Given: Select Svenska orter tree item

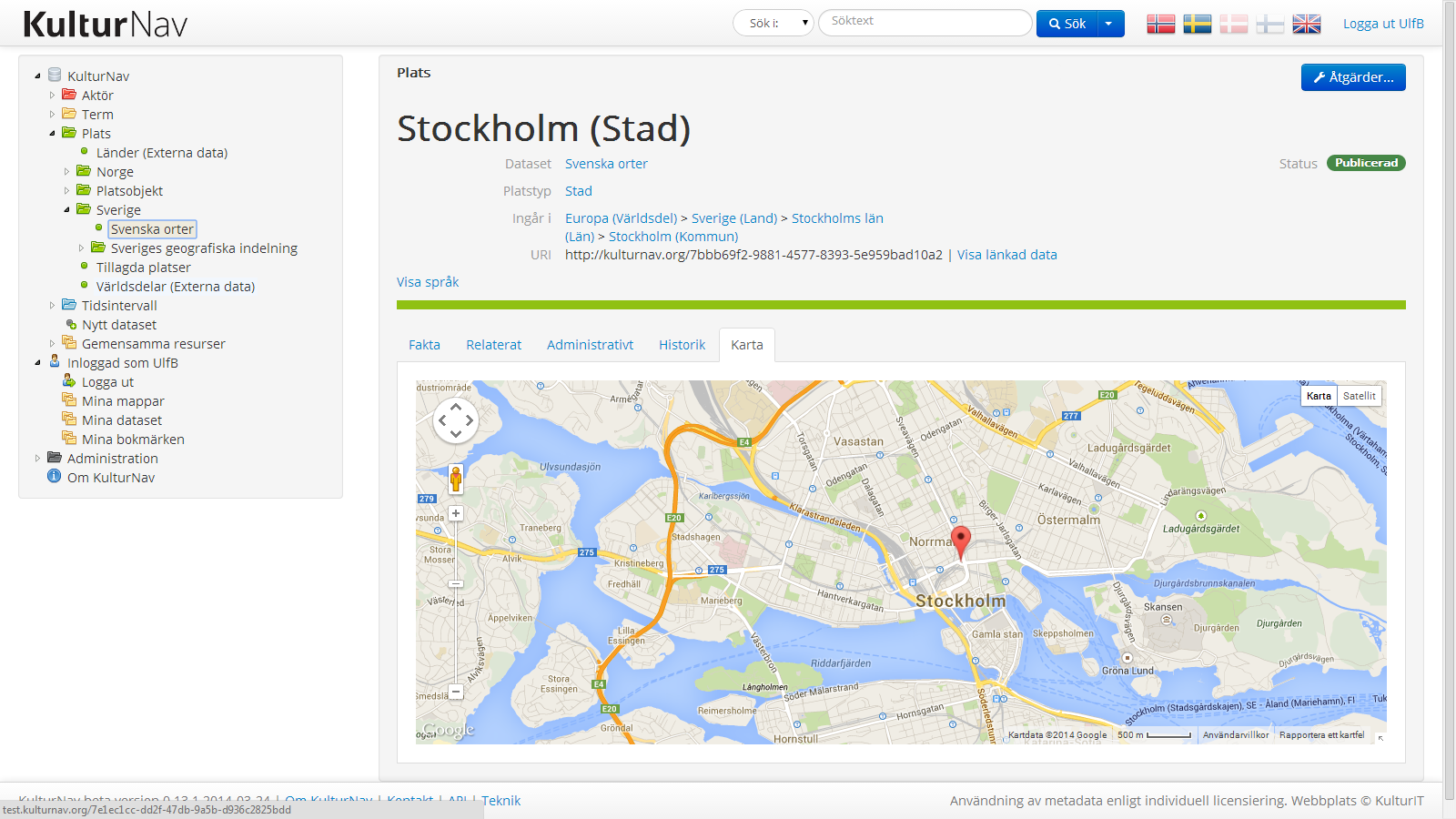Looking at the screenshot, I should (152, 229).
